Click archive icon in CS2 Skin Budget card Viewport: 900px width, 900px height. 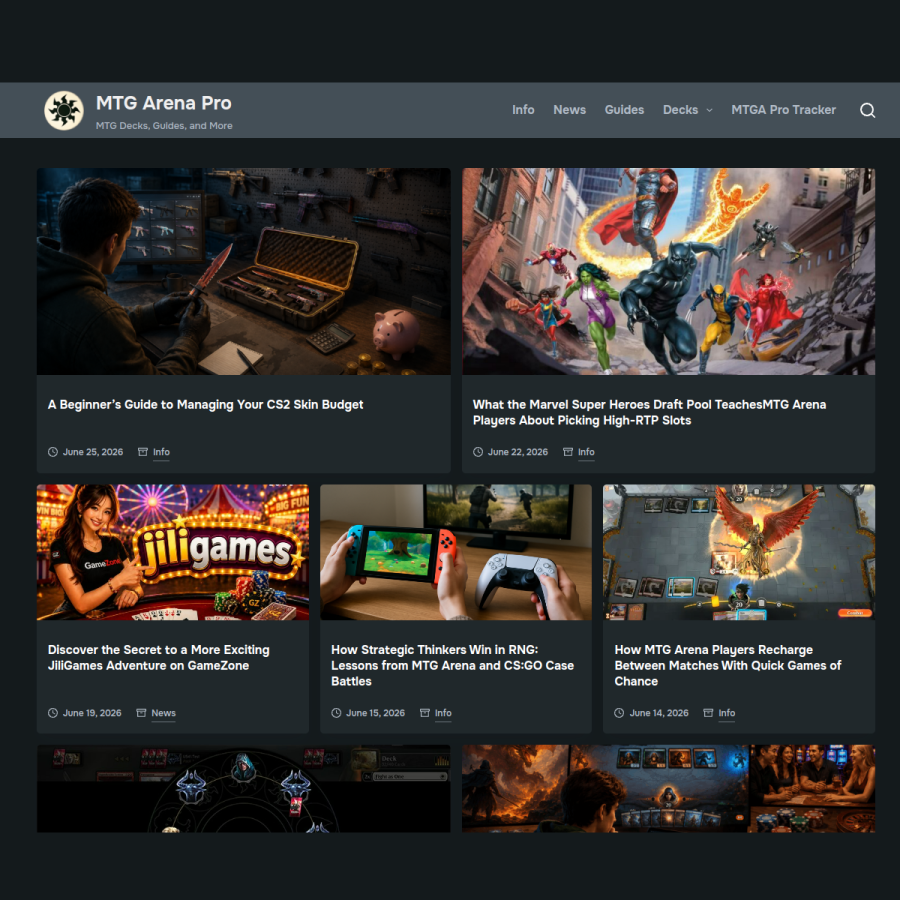point(143,452)
